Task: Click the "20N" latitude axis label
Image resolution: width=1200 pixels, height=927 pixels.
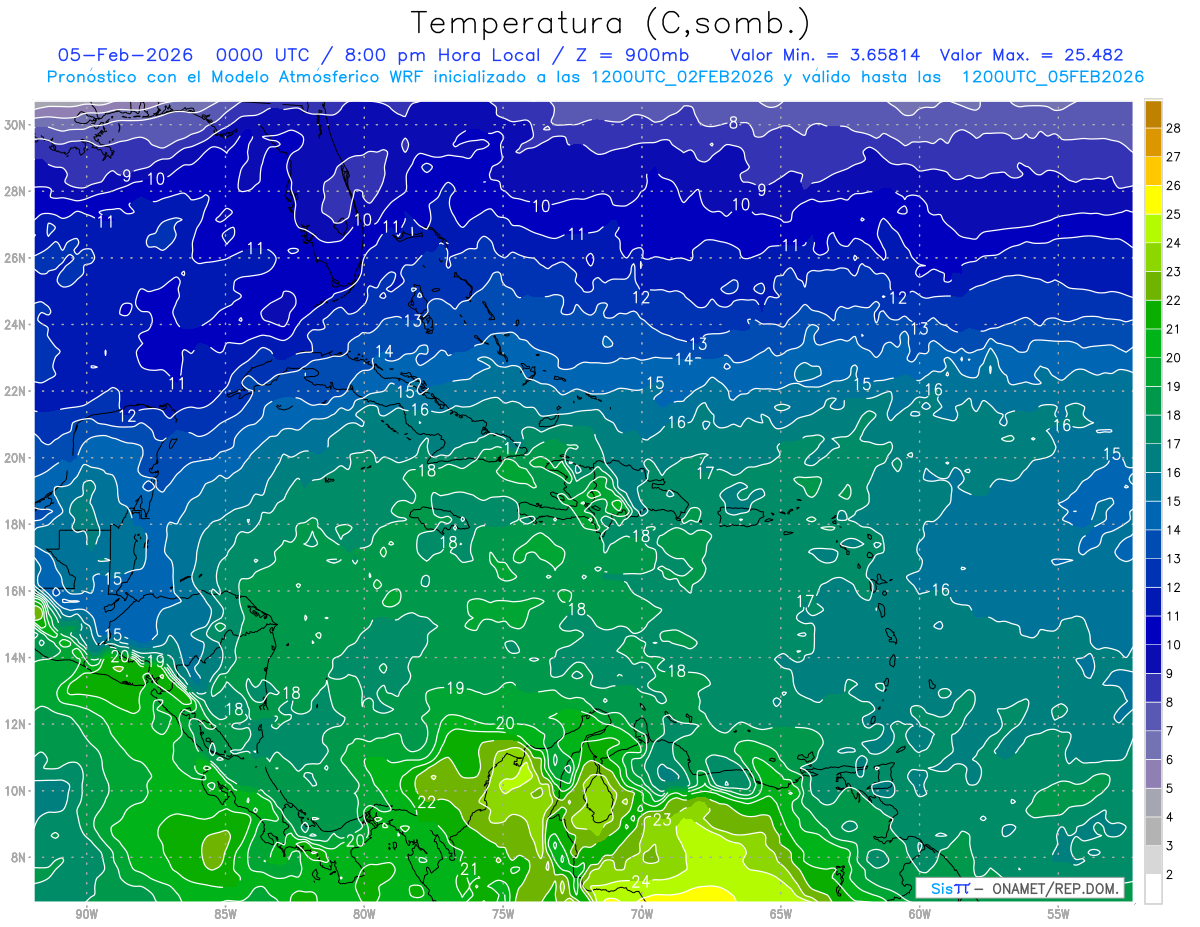Action: (15, 458)
